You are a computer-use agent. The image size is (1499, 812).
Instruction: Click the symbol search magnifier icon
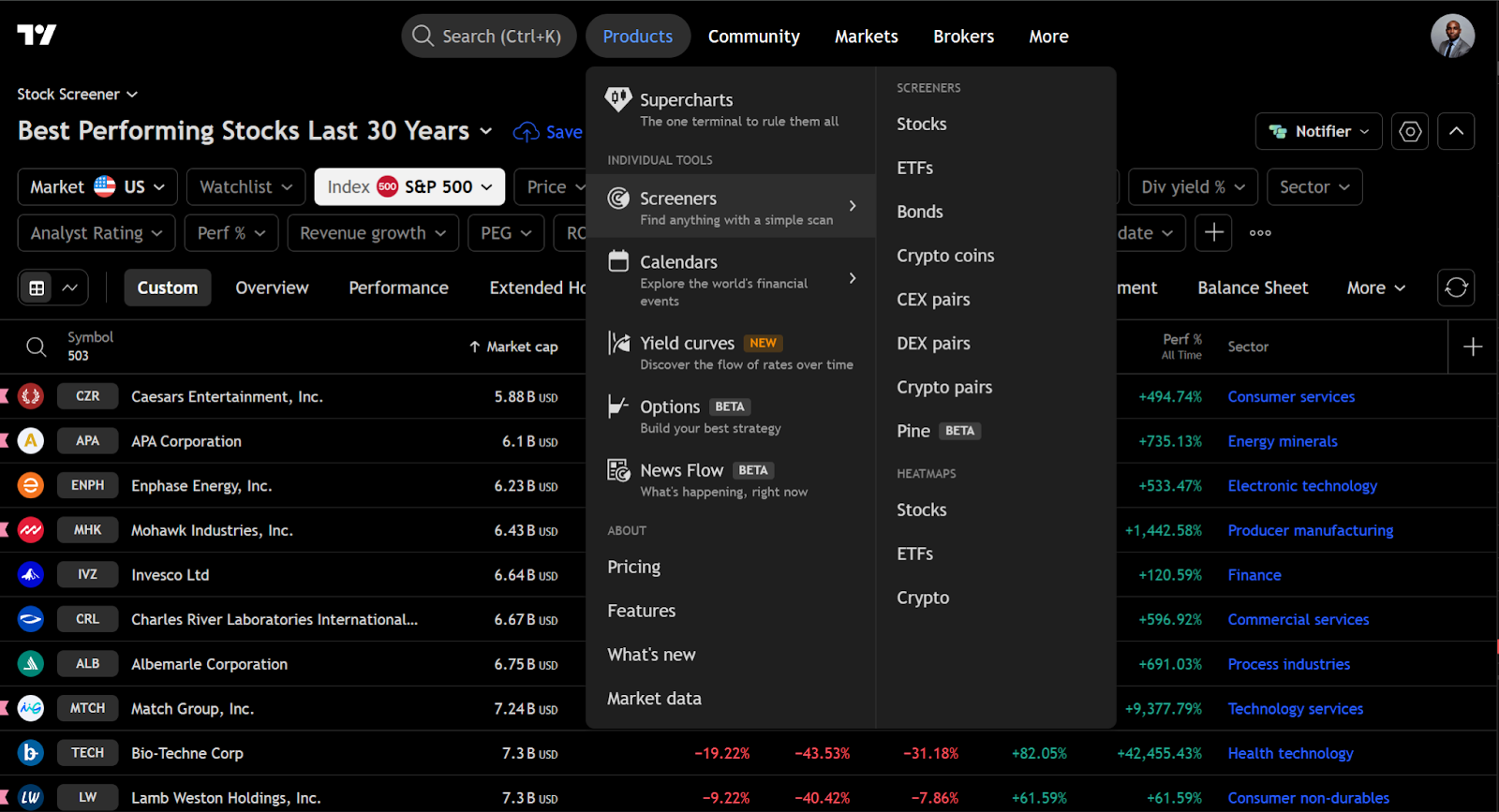(36, 347)
